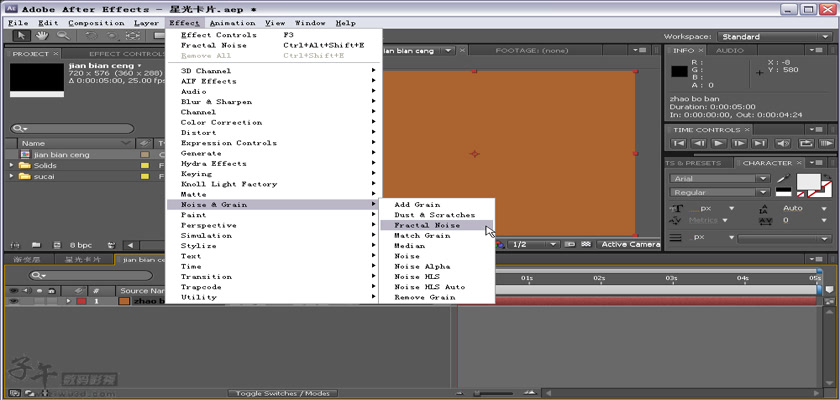840x400 pixels.
Task: Expand the Solids folder
Action: tap(12, 165)
